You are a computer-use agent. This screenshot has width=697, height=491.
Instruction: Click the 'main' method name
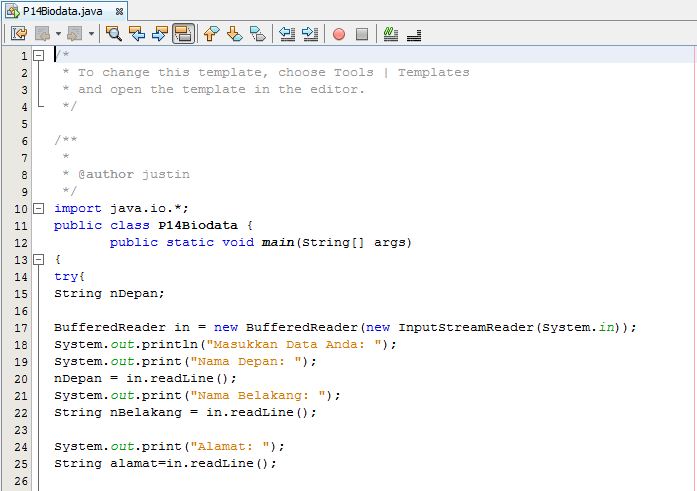[278, 242]
